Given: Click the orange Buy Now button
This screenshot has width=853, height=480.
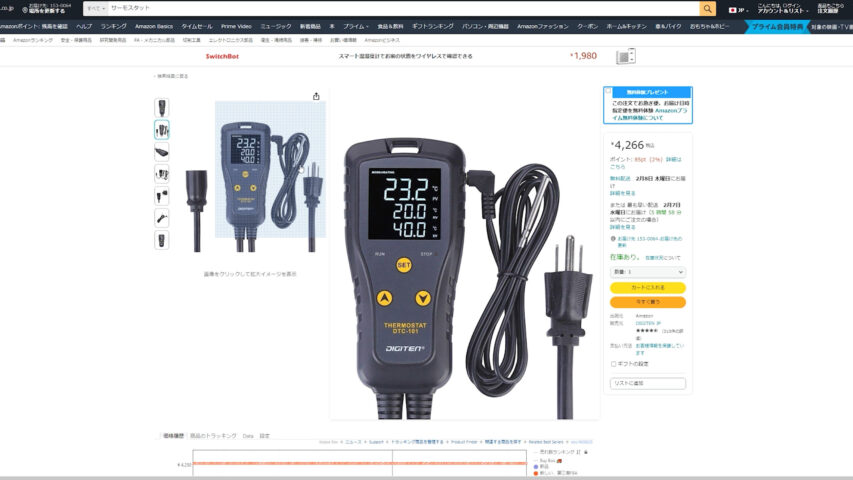Looking at the screenshot, I should (x=648, y=302).
